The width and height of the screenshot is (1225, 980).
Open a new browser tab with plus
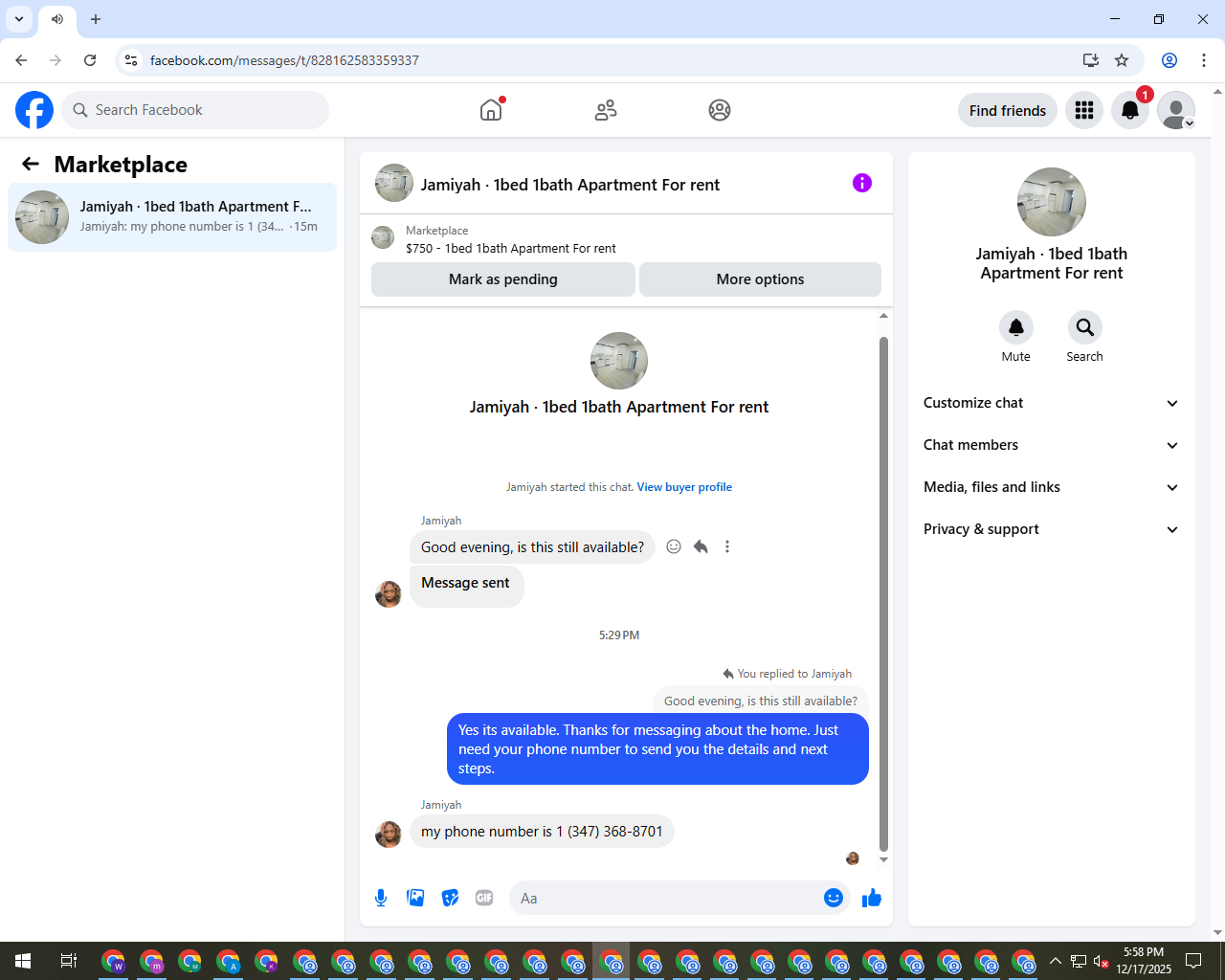pos(96,19)
